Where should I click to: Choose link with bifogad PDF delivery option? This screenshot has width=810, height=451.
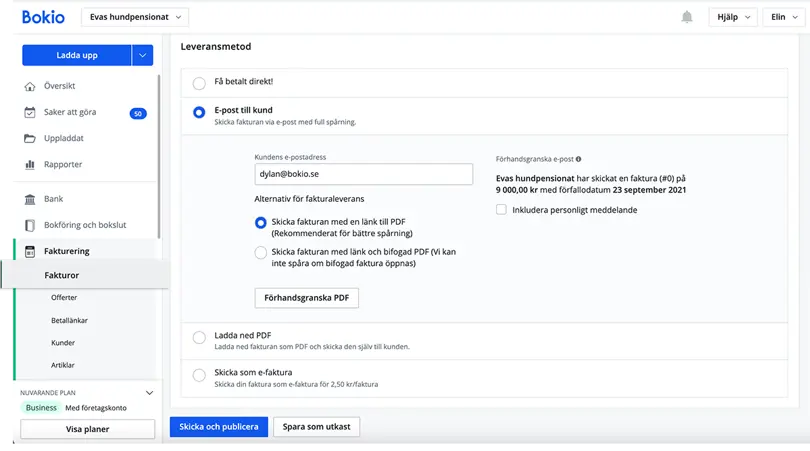261,253
